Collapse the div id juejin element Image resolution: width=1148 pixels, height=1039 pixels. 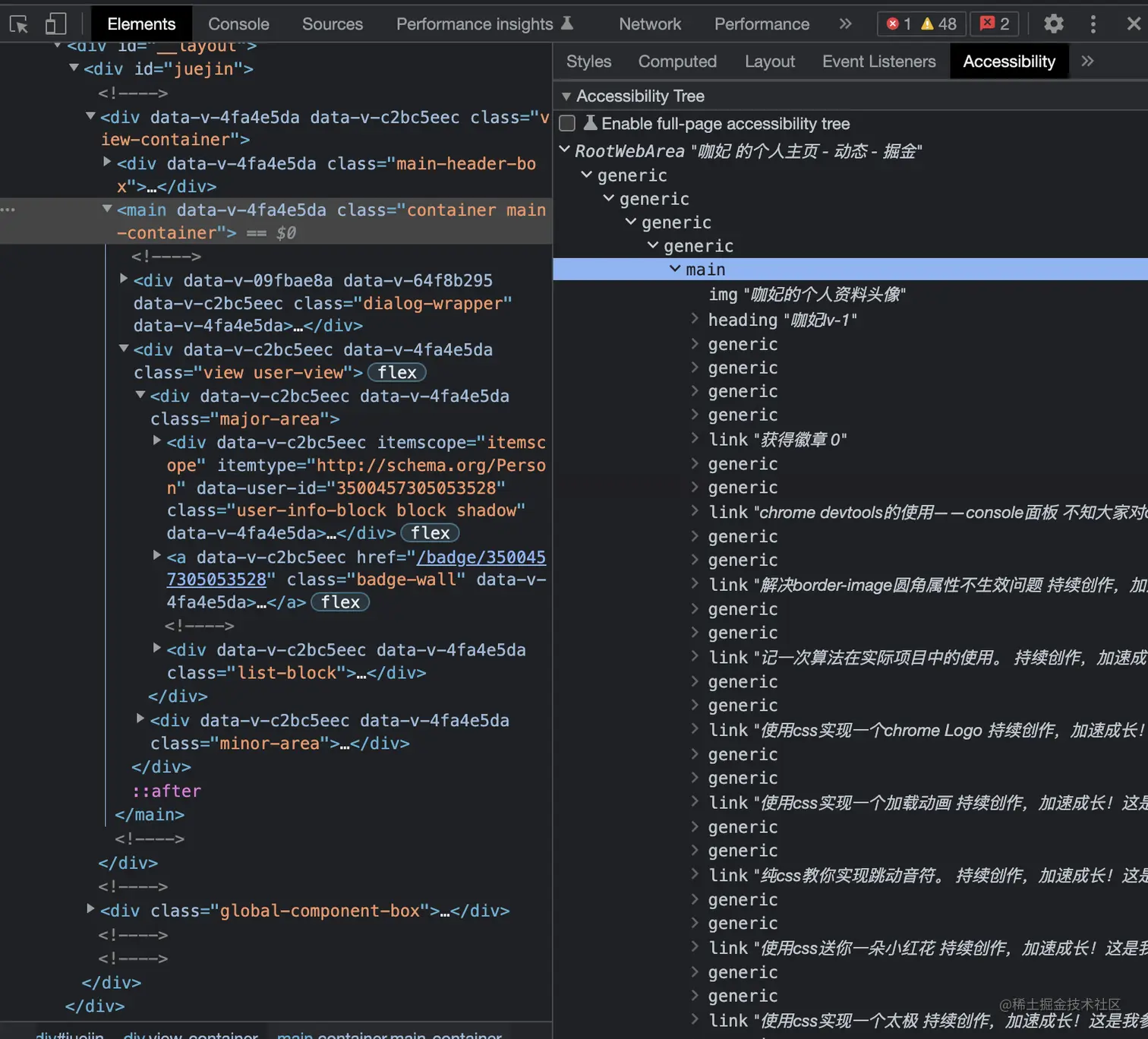74,68
